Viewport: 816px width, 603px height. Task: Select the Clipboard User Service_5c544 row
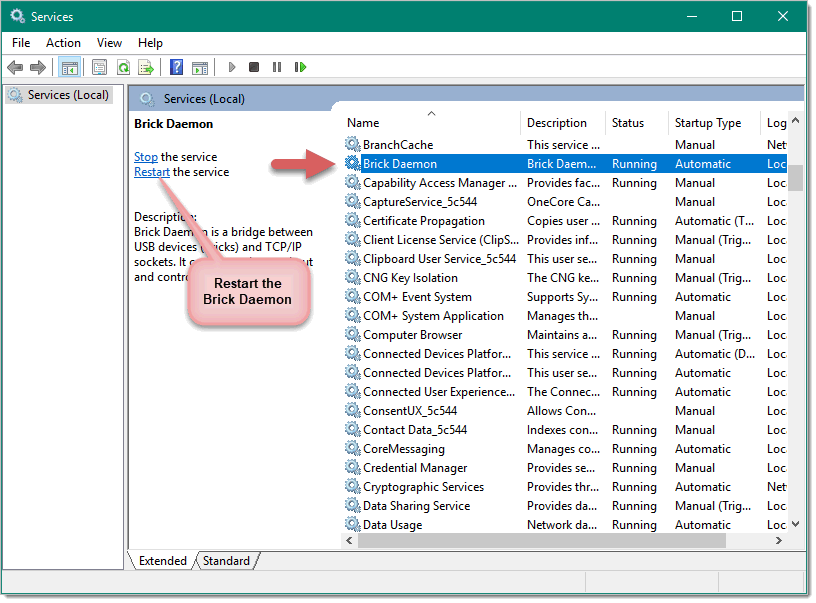(565, 259)
